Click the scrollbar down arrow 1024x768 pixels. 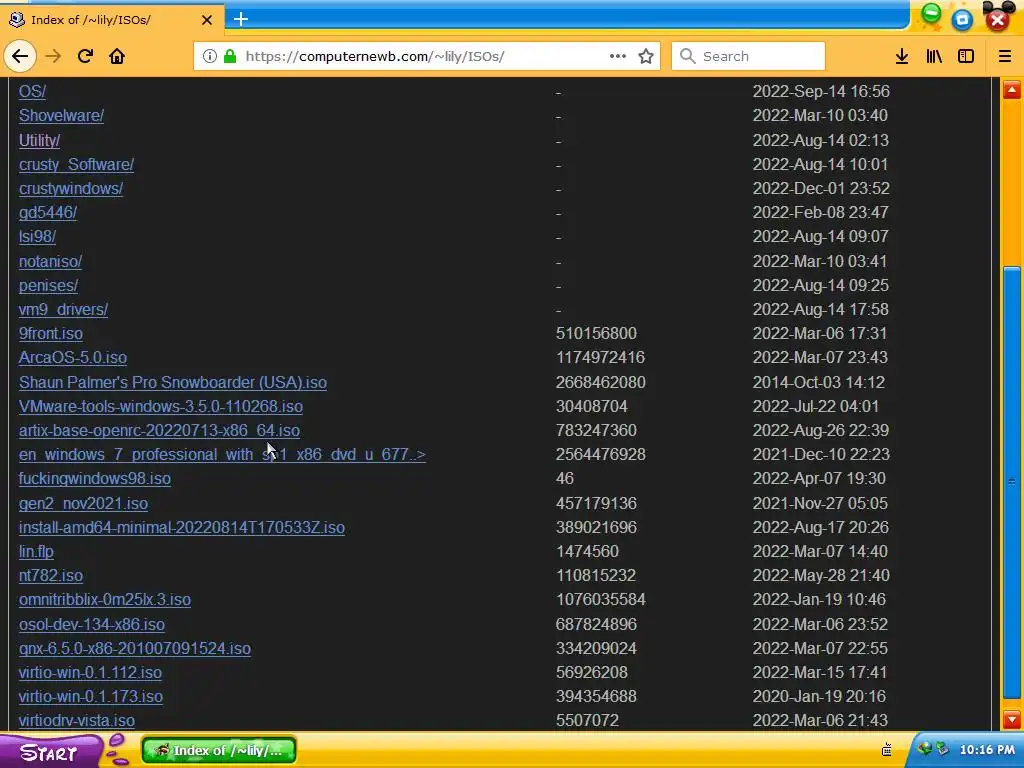tap(1012, 720)
